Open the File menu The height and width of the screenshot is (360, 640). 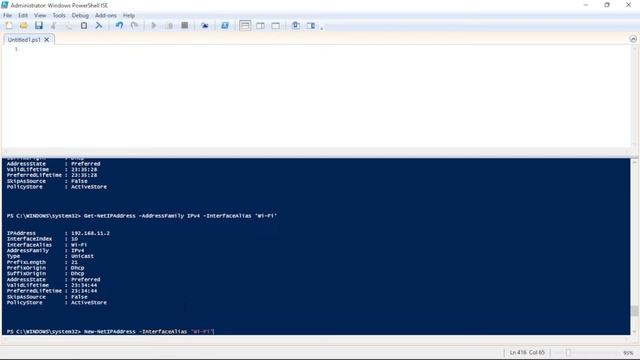[7, 15]
